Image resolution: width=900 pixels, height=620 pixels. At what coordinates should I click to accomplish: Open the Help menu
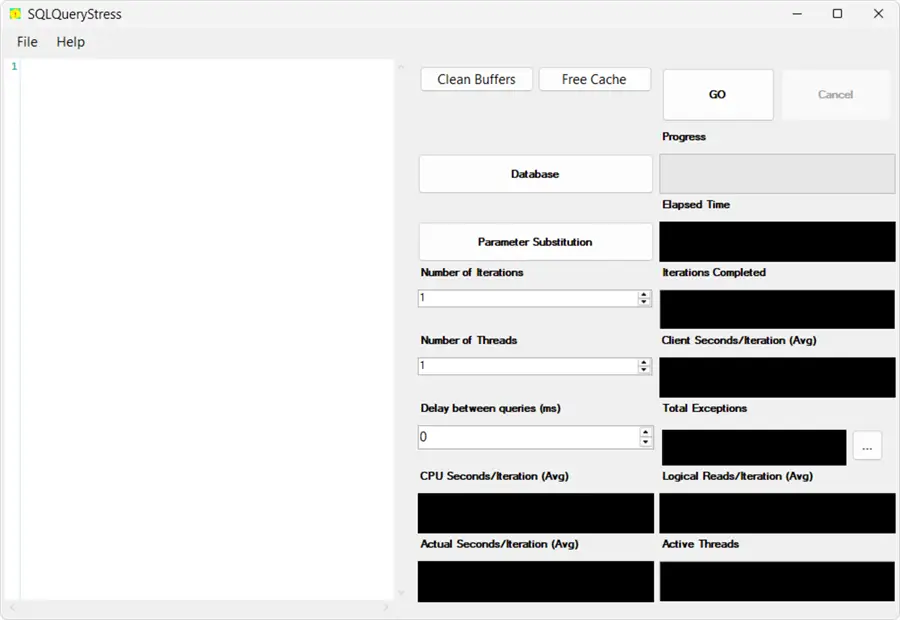pyautogui.click(x=71, y=42)
